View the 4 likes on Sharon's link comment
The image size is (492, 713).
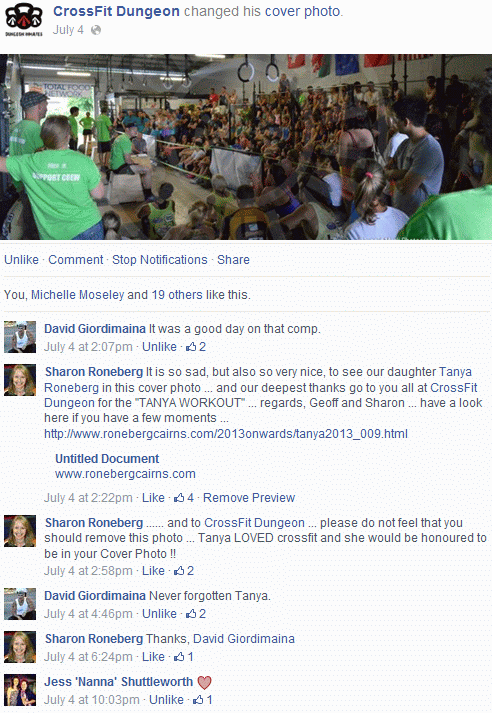tap(184, 498)
